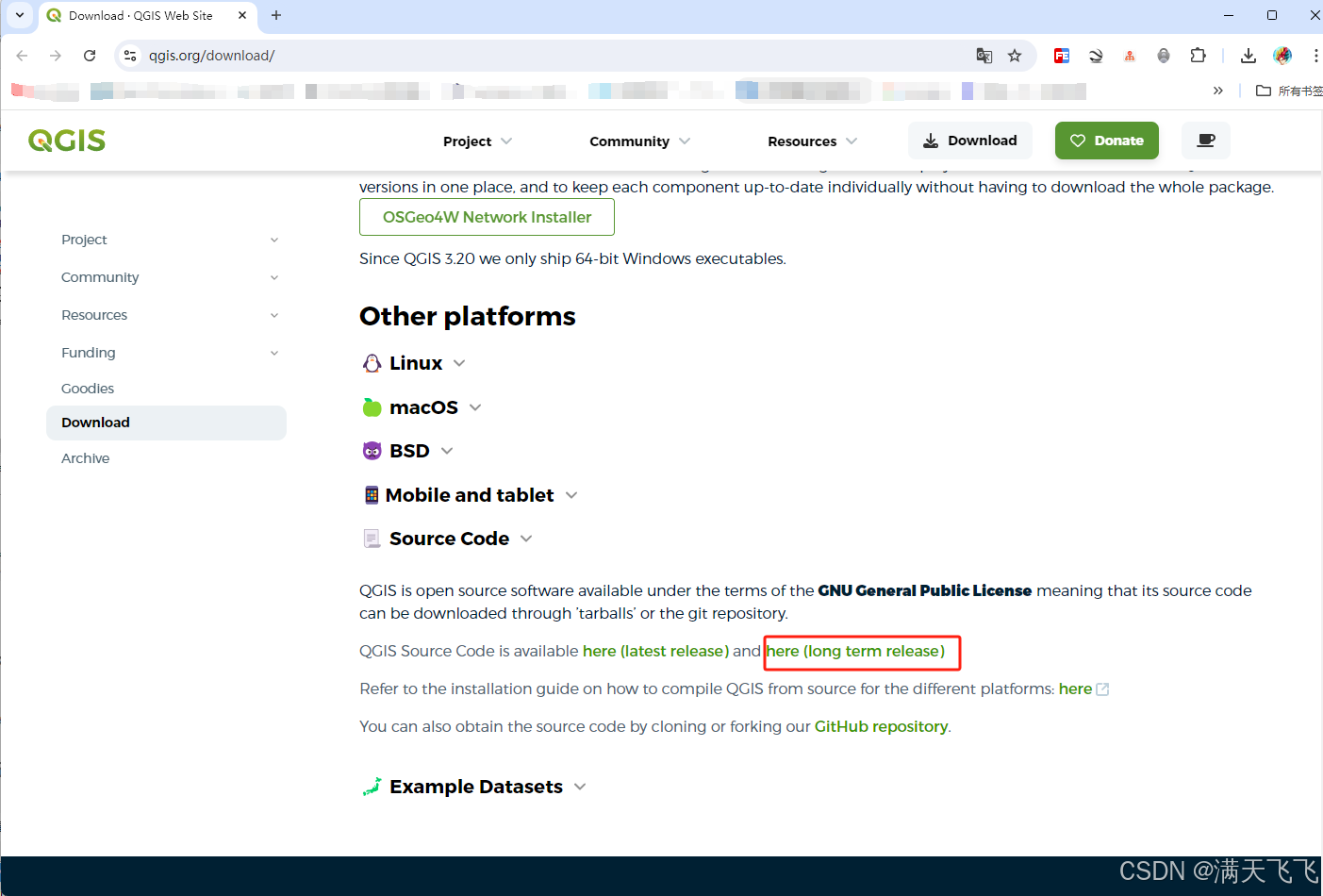The height and width of the screenshot is (896, 1323).
Task: Open the Resources top navigation menu
Action: 812,141
